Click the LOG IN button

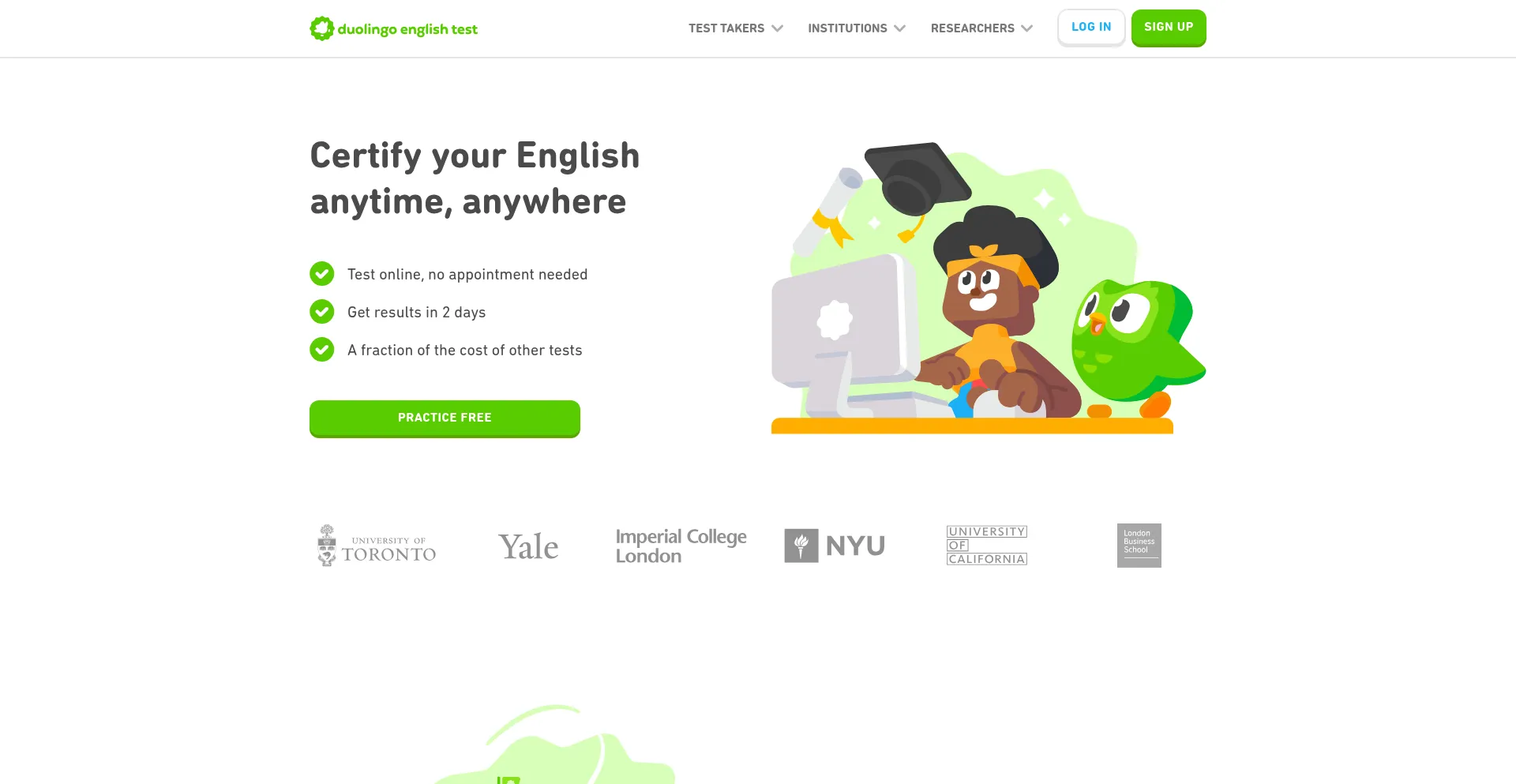pos(1091,28)
